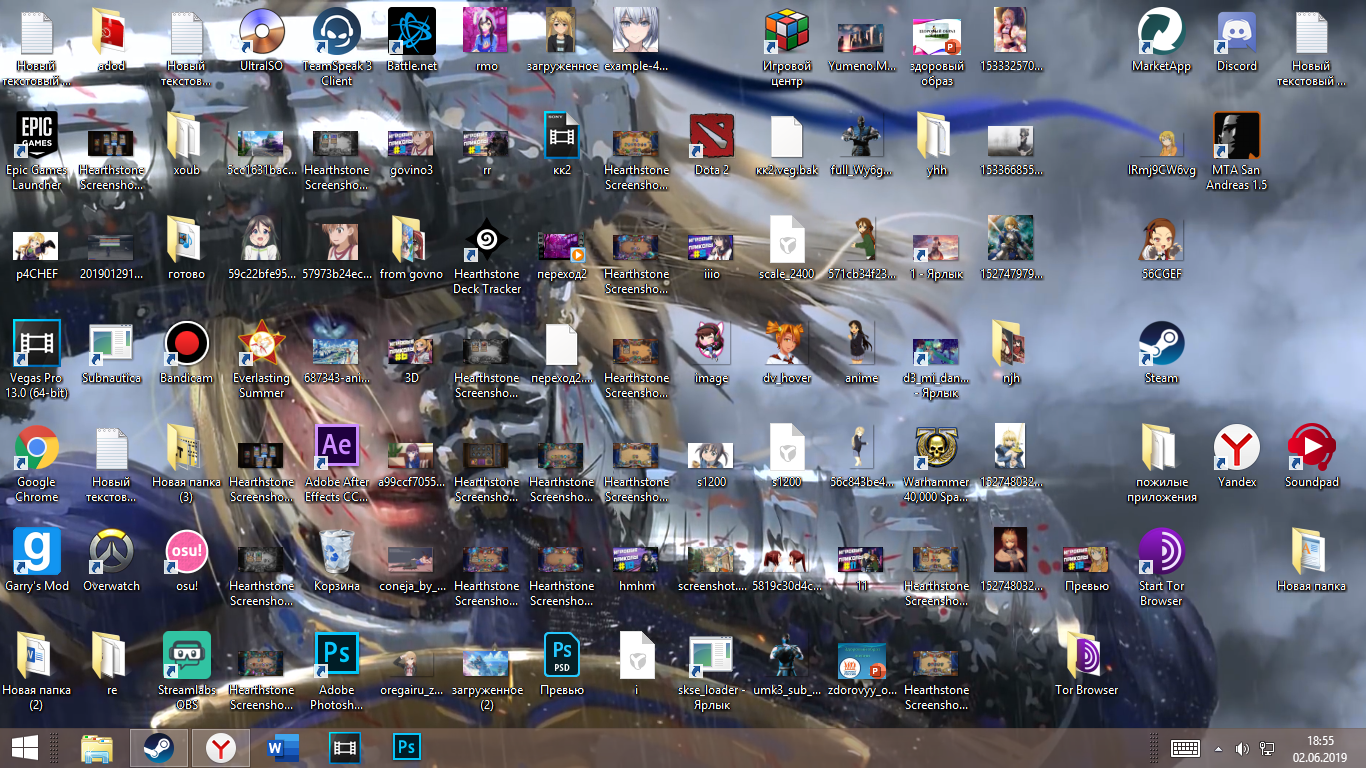Select the 56CGEF image file
Viewport: 1366px width, 768px height.
coord(1162,241)
